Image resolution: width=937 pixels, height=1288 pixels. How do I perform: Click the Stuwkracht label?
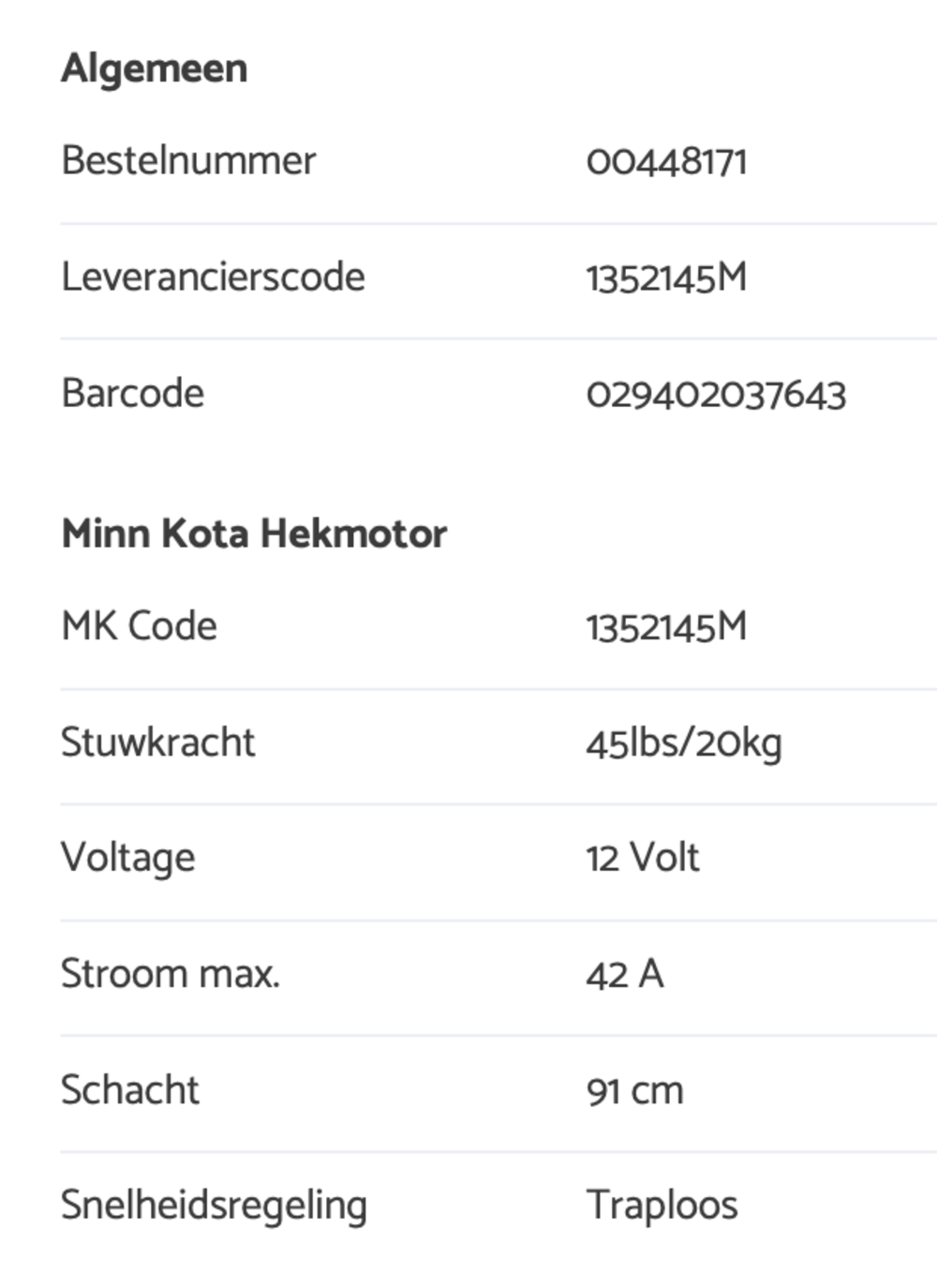pyautogui.click(x=157, y=741)
